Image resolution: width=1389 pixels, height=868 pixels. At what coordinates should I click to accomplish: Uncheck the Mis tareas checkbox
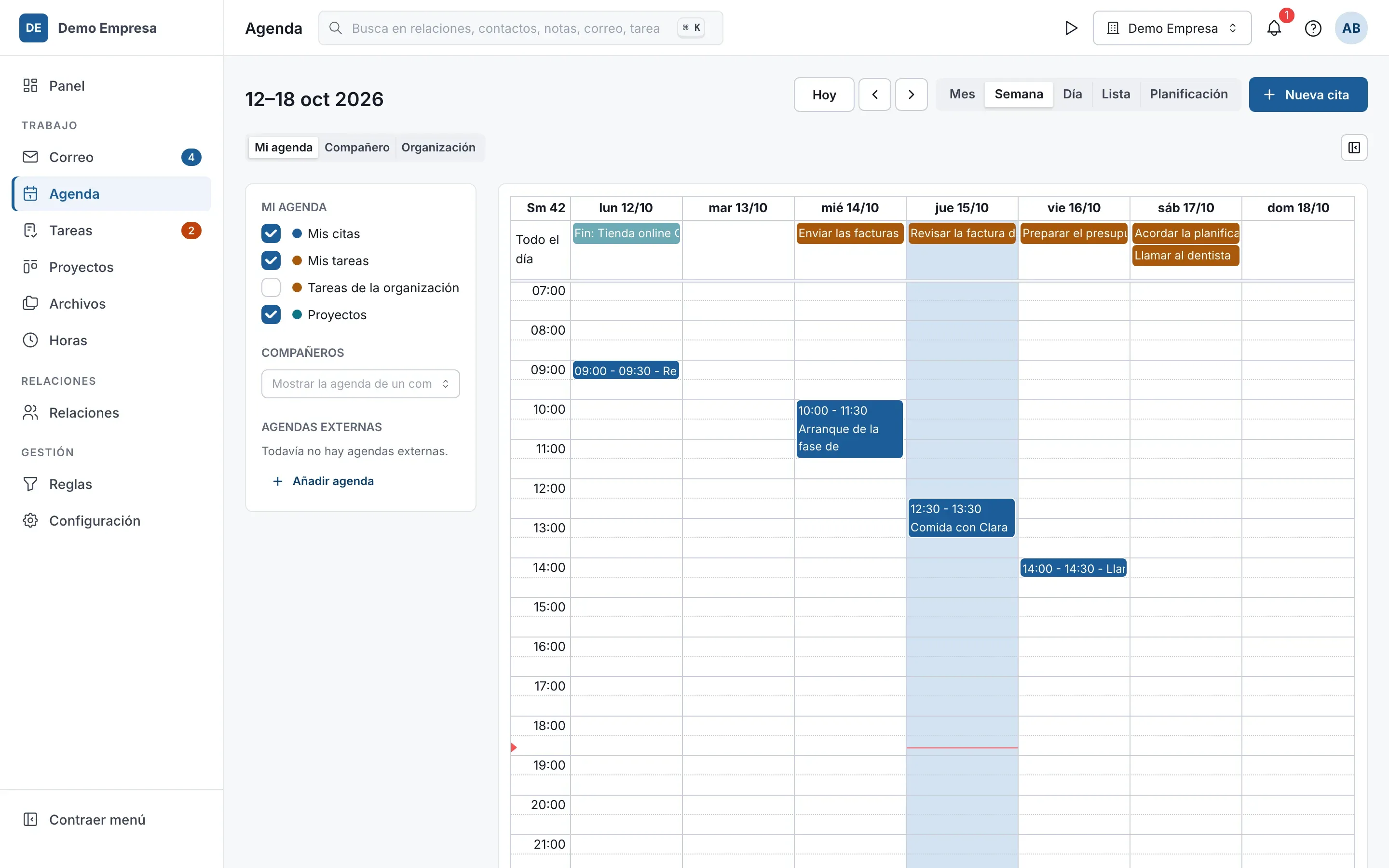point(271,260)
